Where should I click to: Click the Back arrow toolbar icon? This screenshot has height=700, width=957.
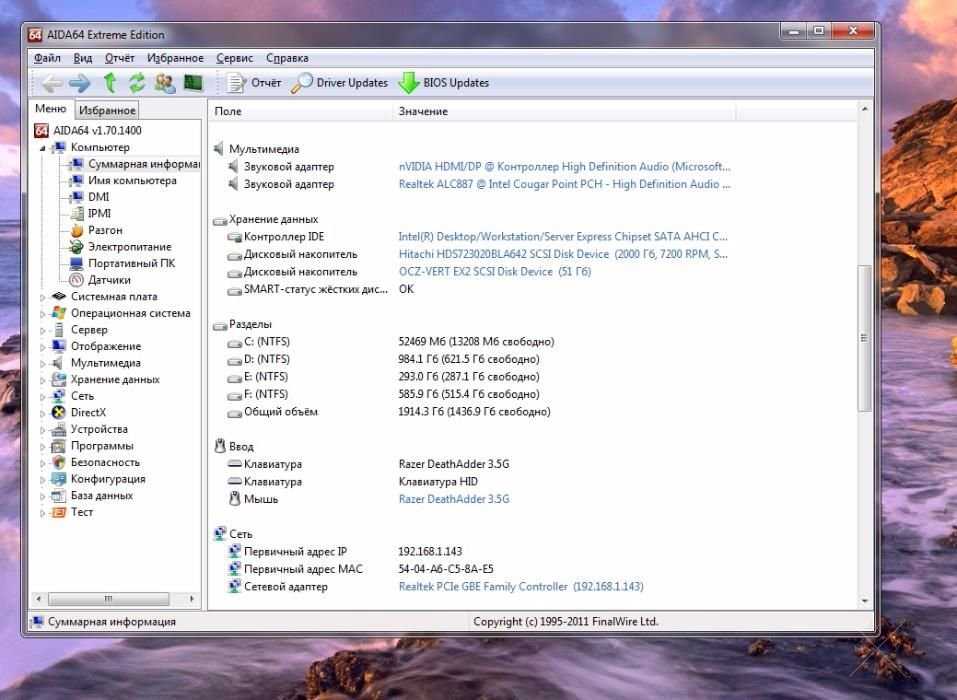click(52, 83)
